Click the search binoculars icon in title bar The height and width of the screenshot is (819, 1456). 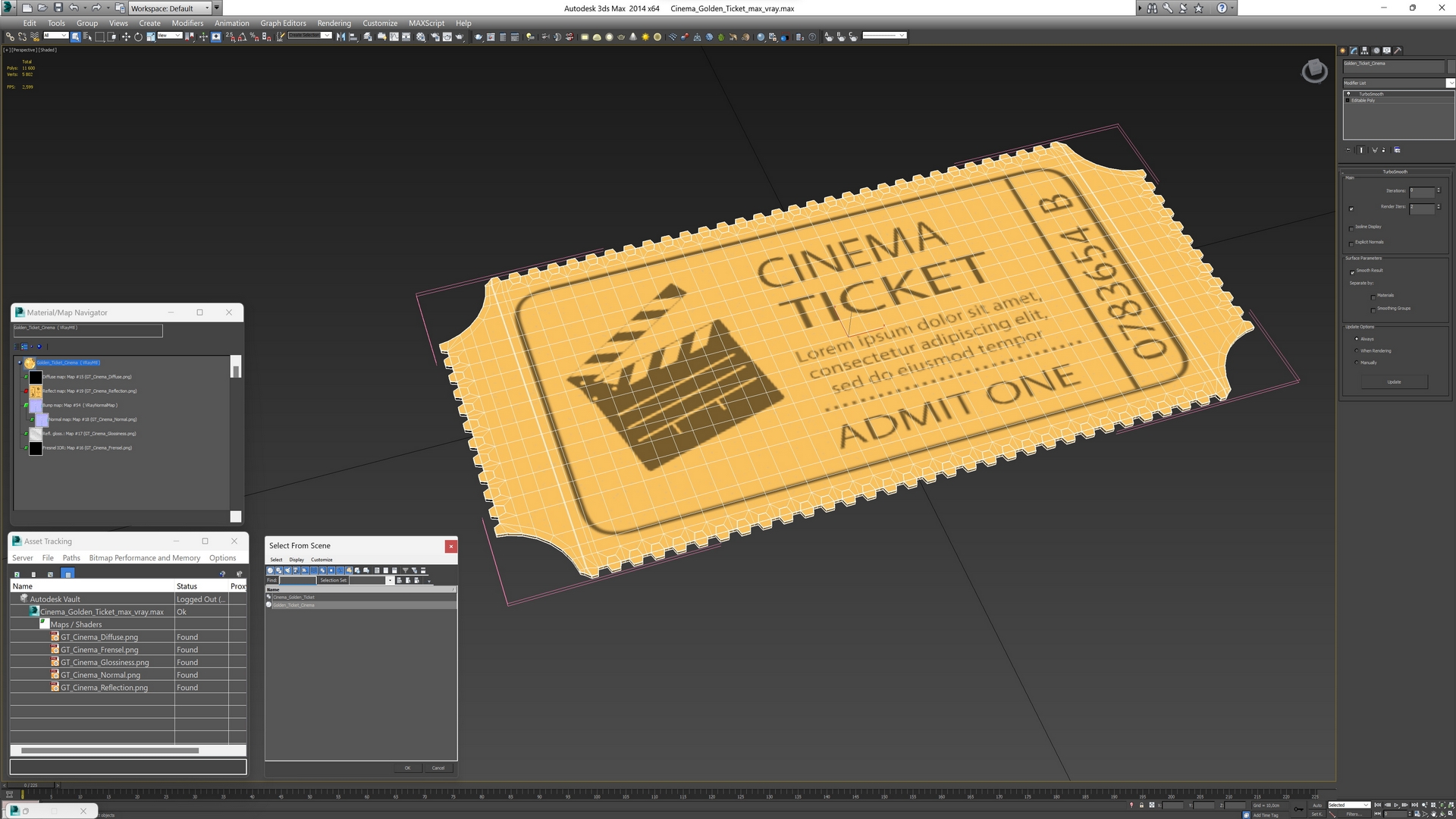pyautogui.click(x=1152, y=8)
